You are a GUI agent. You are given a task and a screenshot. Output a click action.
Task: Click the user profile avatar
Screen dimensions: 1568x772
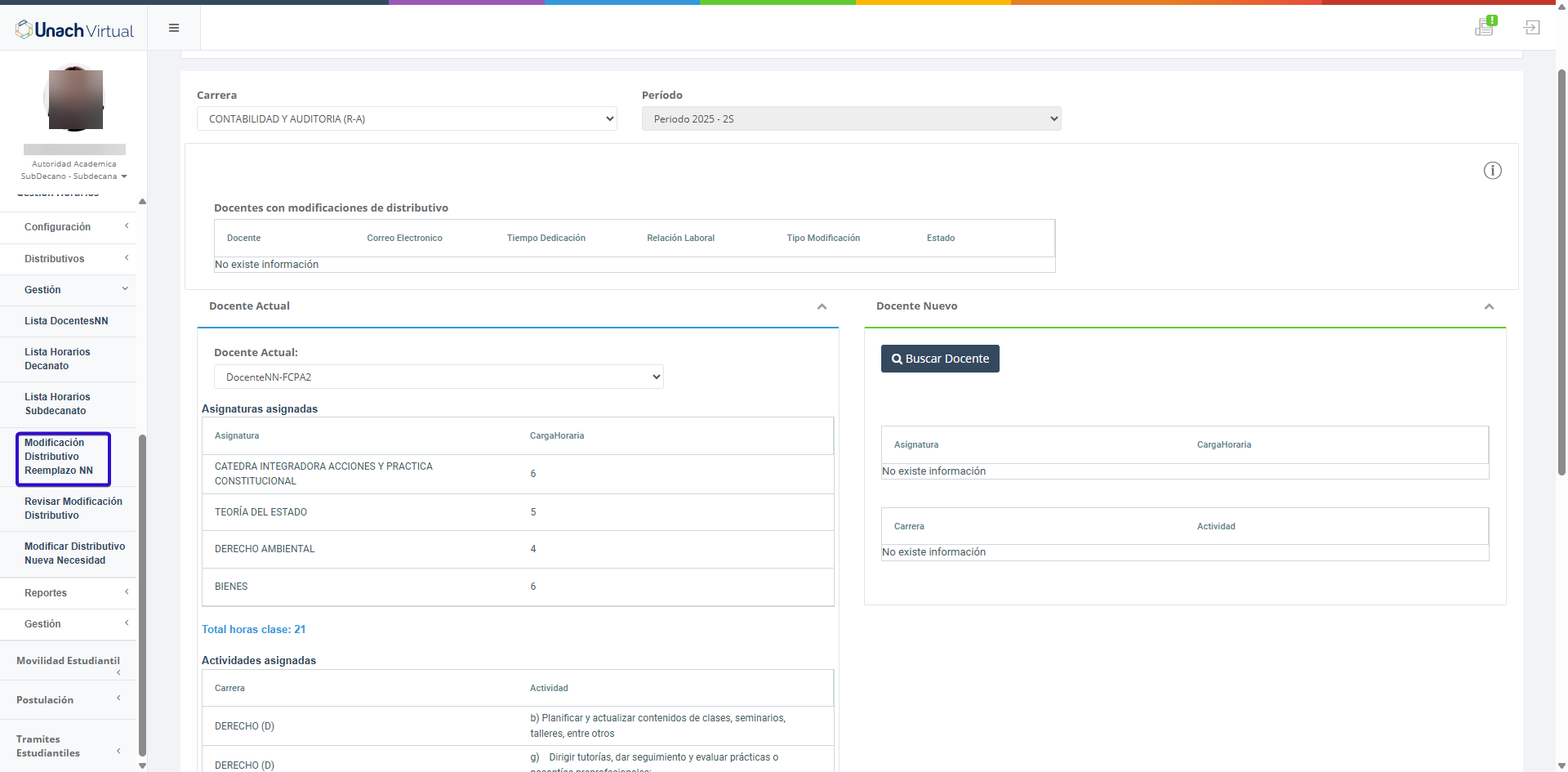point(75,99)
